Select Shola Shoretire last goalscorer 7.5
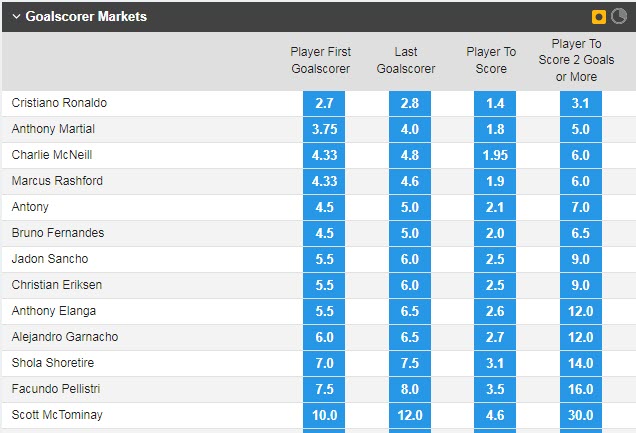 point(410,363)
